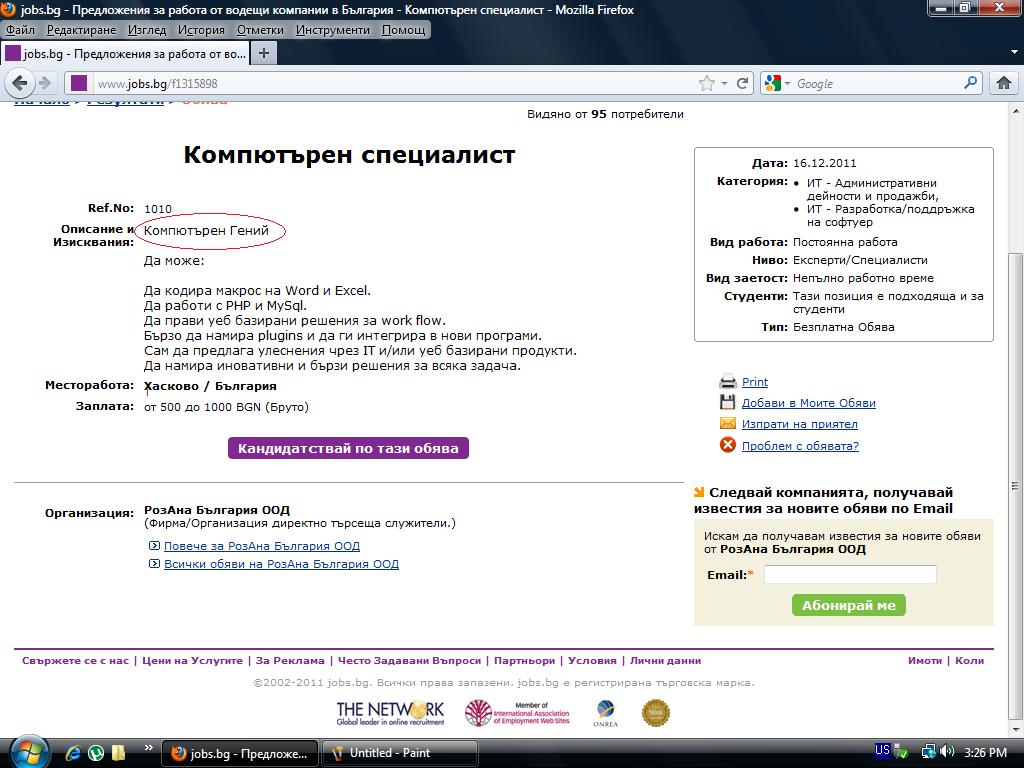The image size is (1024, 768).
Task: Open the Файл menu
Action: [20, 30]
